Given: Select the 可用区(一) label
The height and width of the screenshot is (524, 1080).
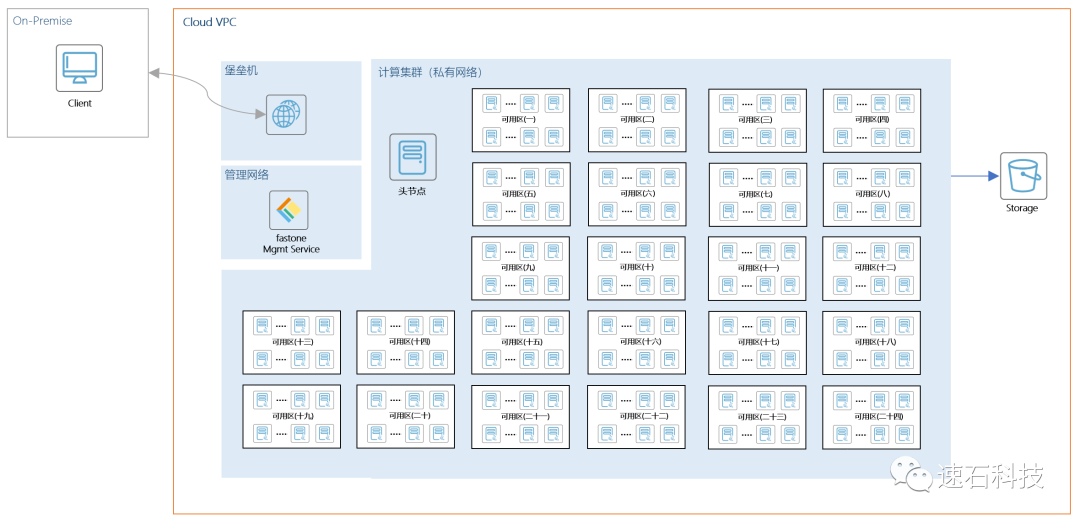Looking at the screenshot, I should (519, 119).
